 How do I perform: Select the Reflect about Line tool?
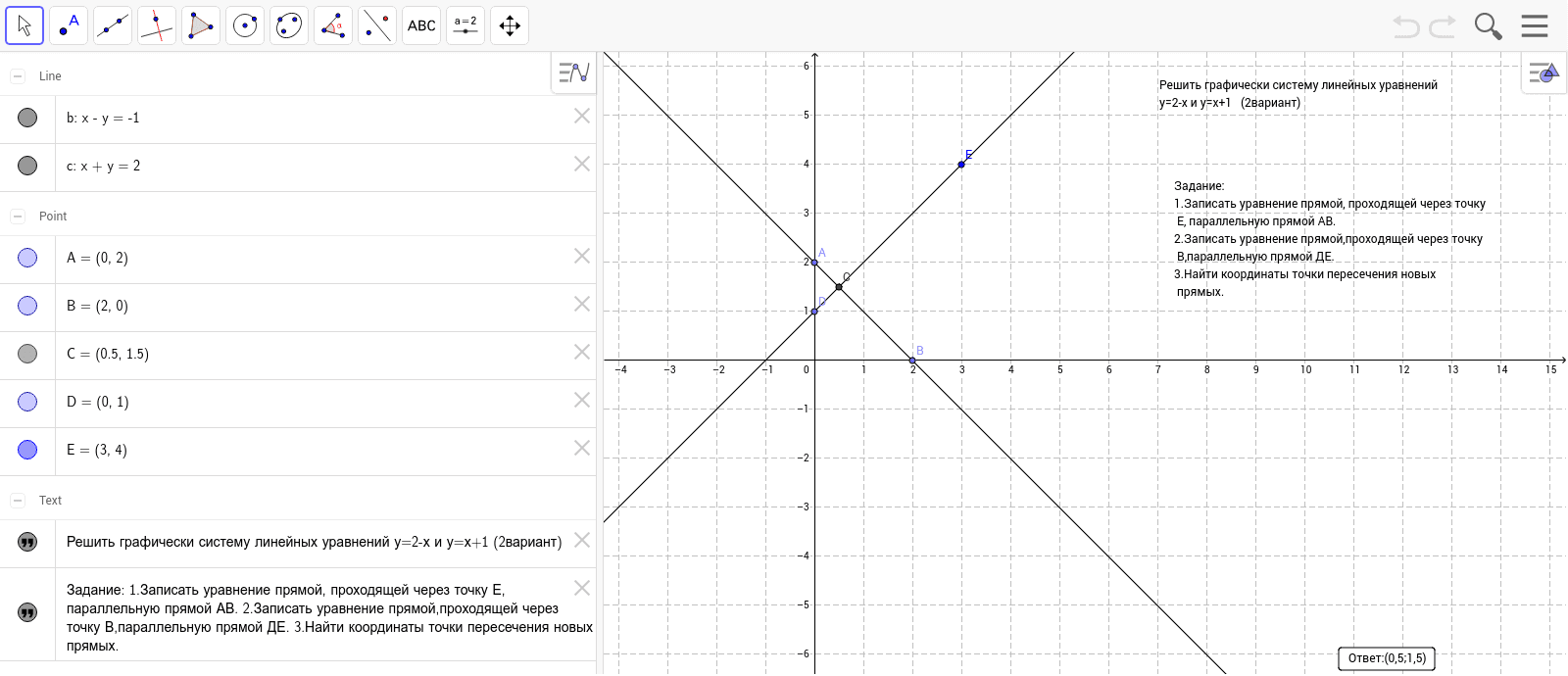[x=377, y=25]
